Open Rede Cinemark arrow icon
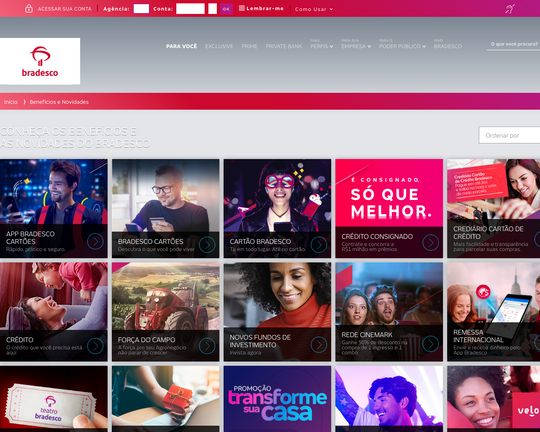This screenshot has width=540, height=432. click(431, 343)
